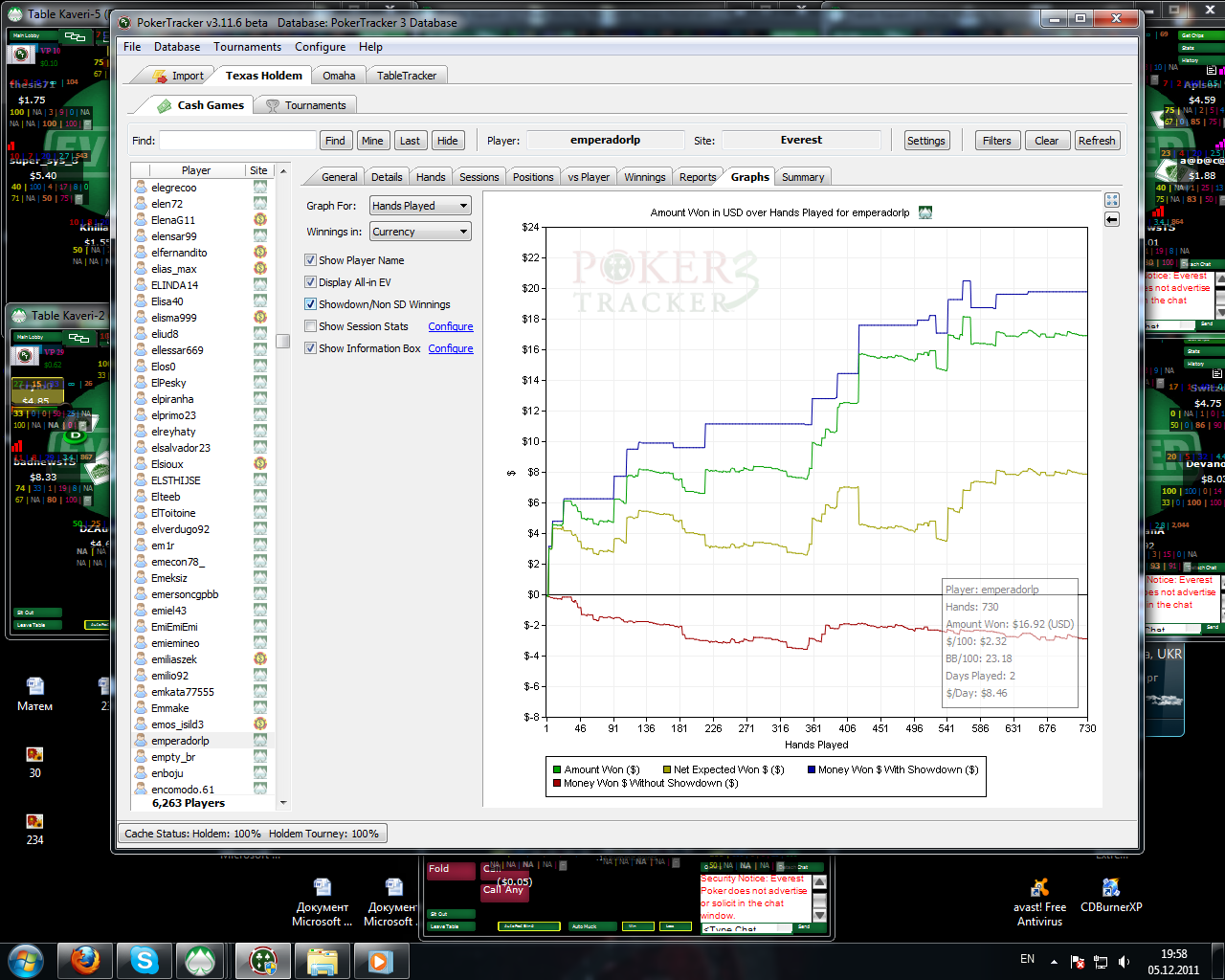Open the vs Player tab
The width and height of the screenshot is (1225, 980).
588,177
